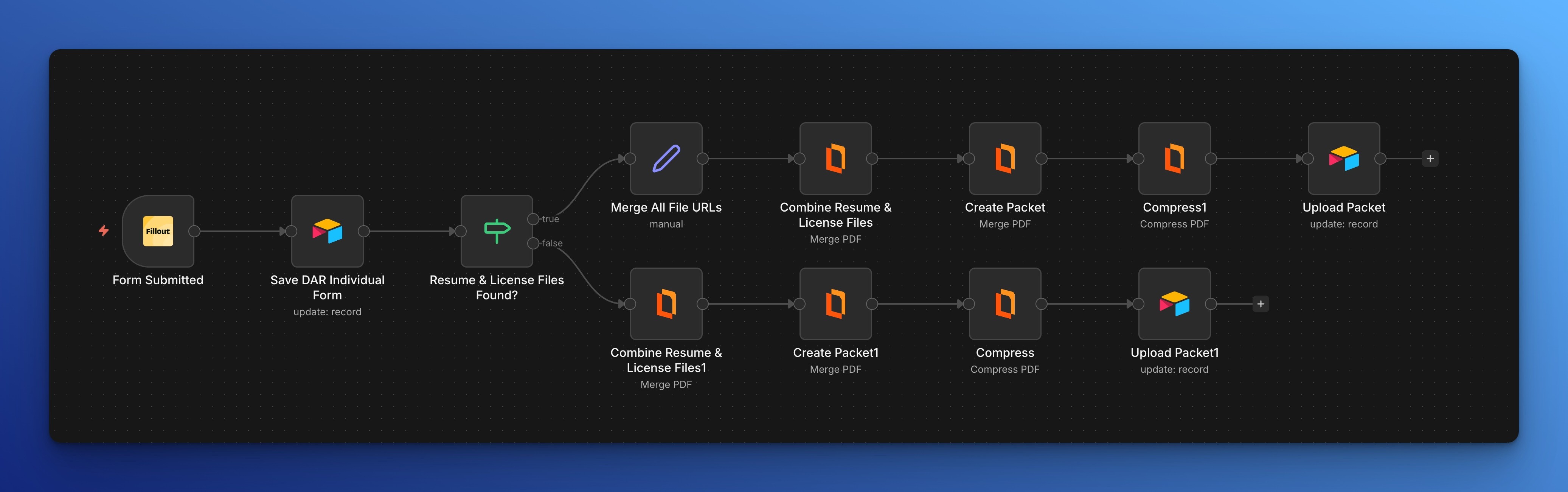
Task: Click the orange lightning trigger icon beside Form Submitted
Action: (104, 231)
